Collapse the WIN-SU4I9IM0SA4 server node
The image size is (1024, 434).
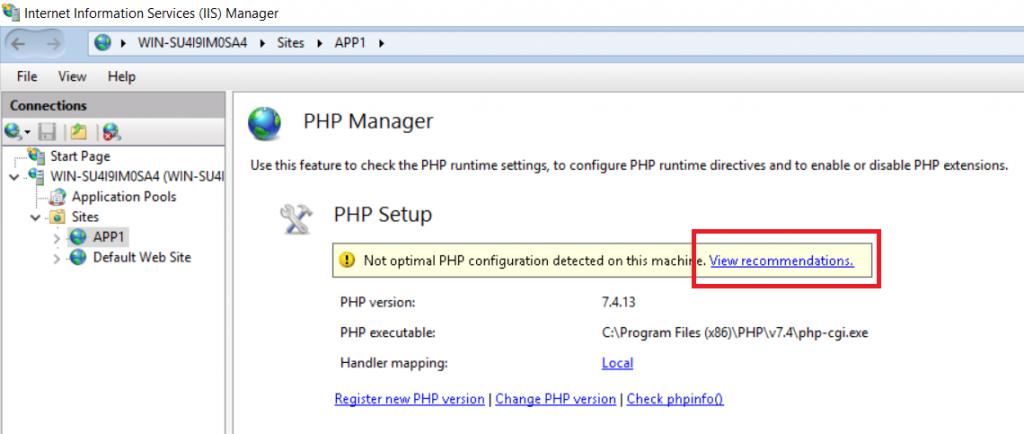[x=14, y=177]
